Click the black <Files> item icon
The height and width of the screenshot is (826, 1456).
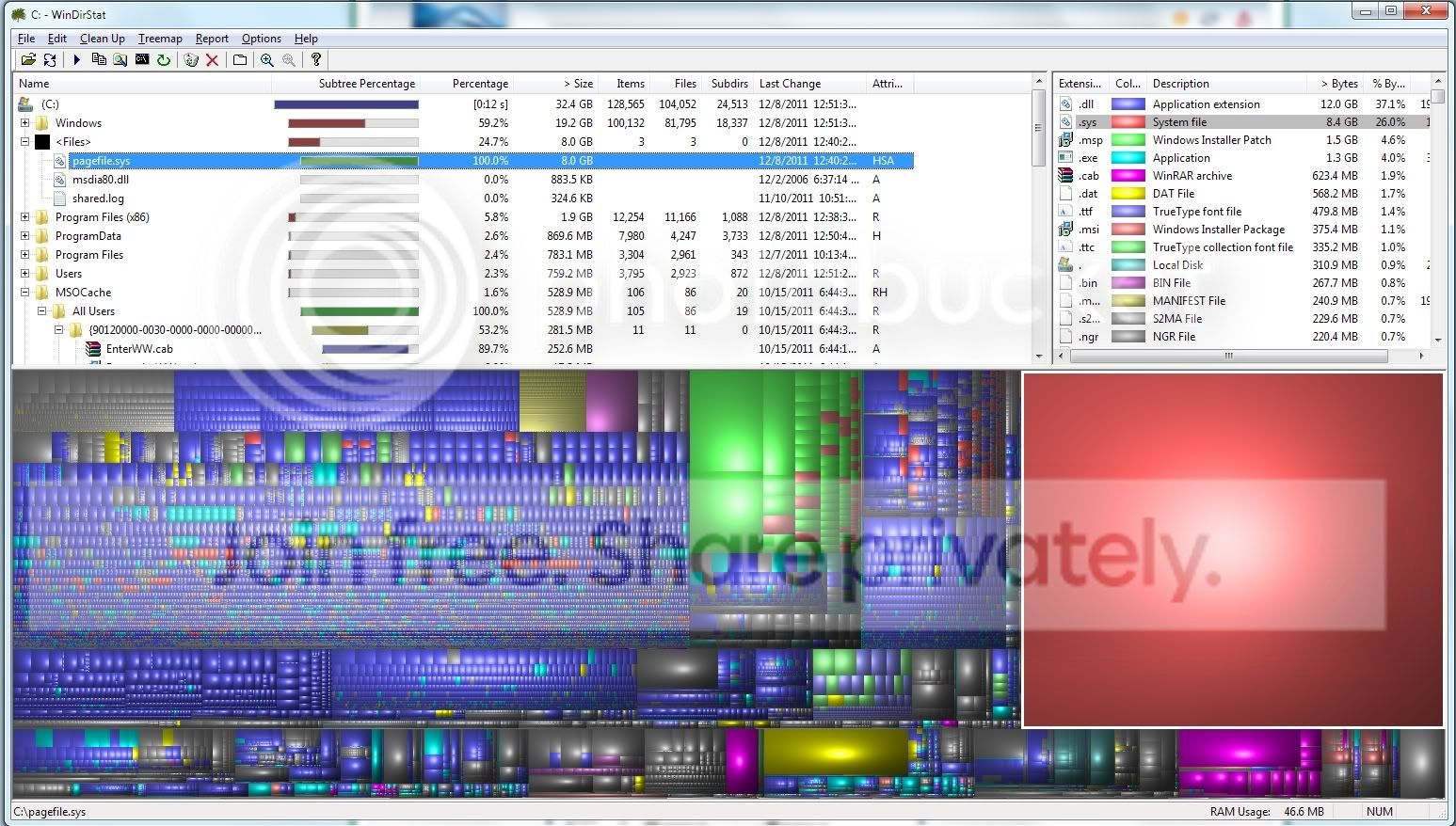click(x=42, y=142)
